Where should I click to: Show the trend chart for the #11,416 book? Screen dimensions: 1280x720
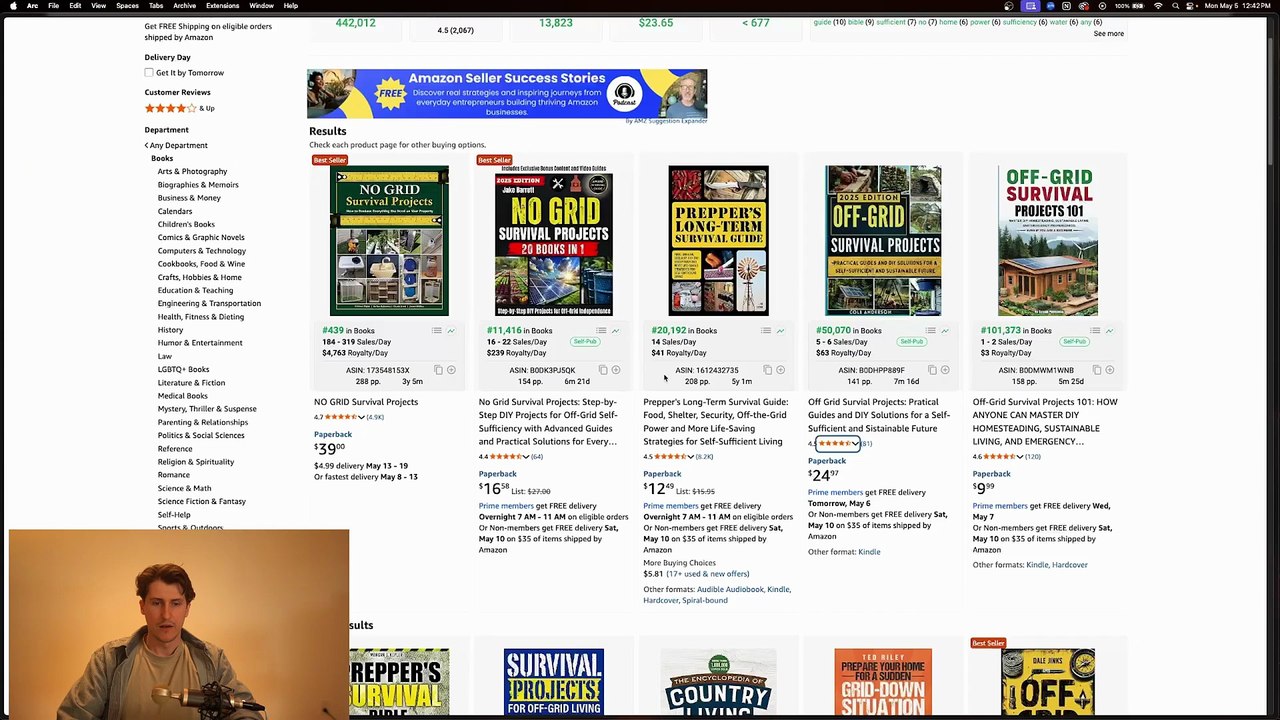pyautogui.click(x=616, y=331)
